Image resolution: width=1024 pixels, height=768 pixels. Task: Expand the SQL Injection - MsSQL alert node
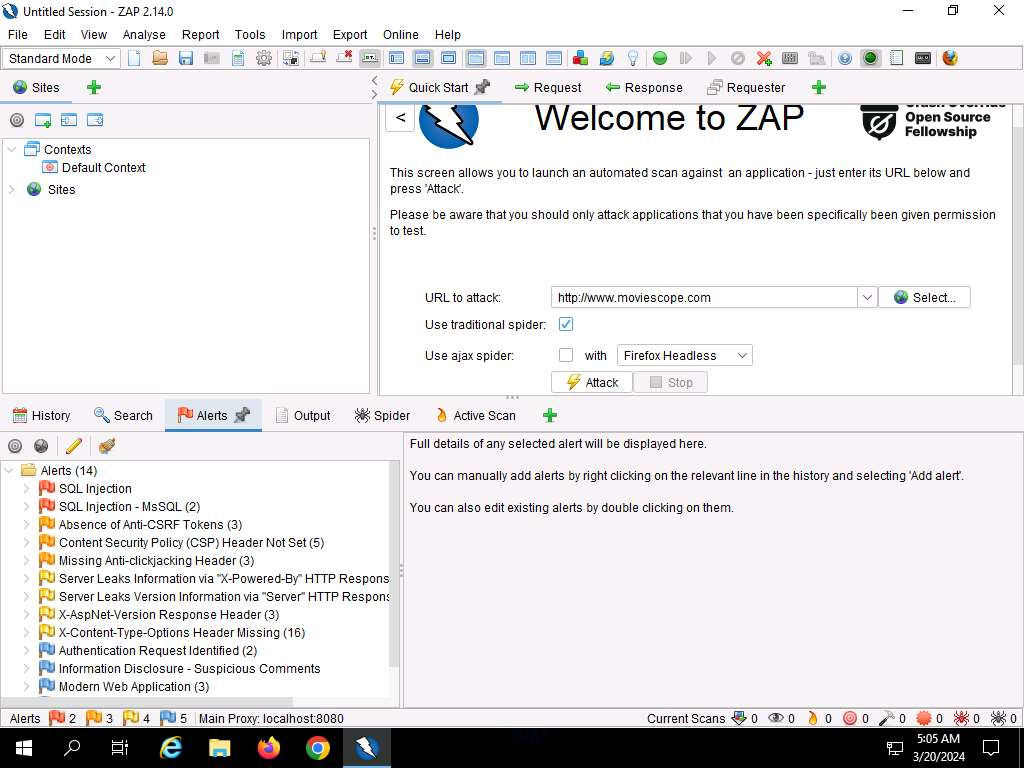tap(27, 507)
